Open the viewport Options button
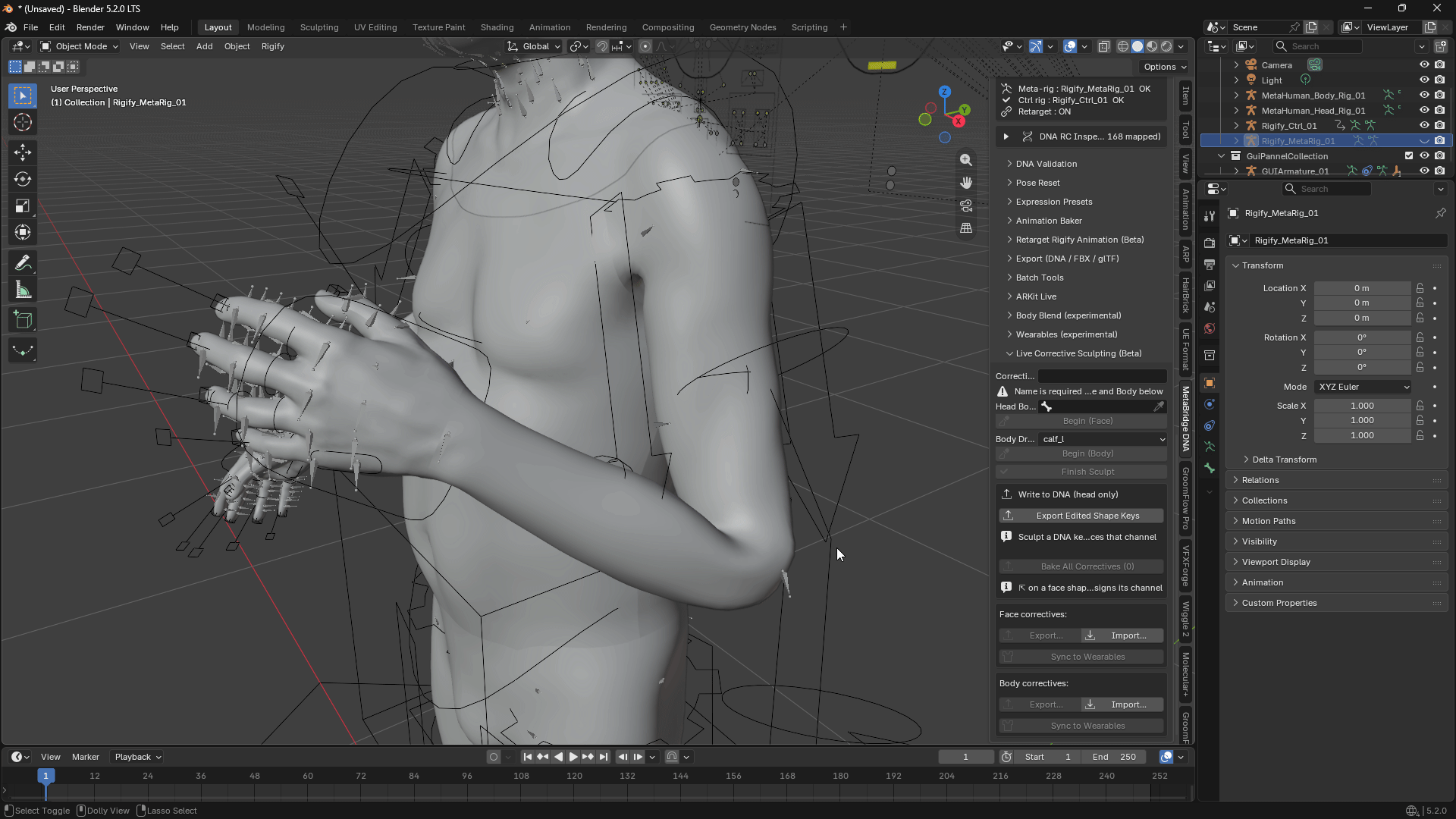Screen dimensions: 1456x819 point(1164,67)
